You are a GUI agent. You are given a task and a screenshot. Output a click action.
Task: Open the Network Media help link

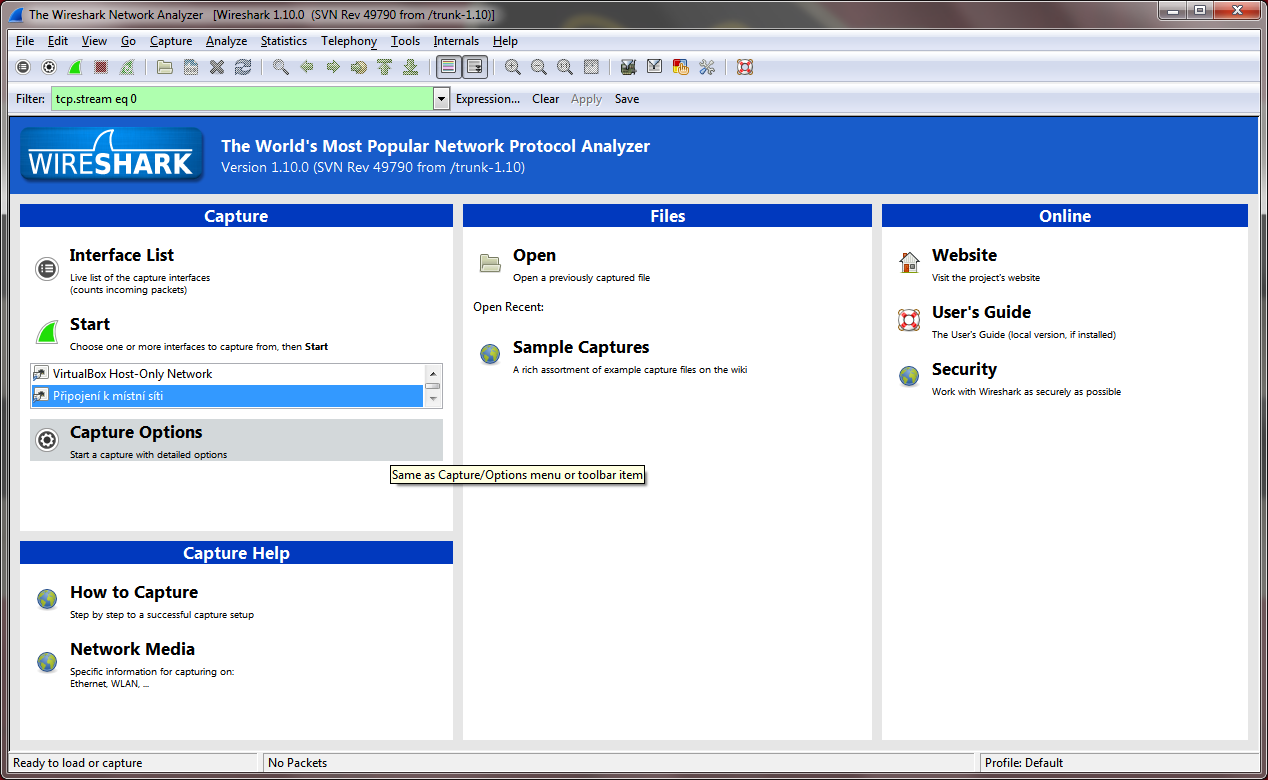132,650
